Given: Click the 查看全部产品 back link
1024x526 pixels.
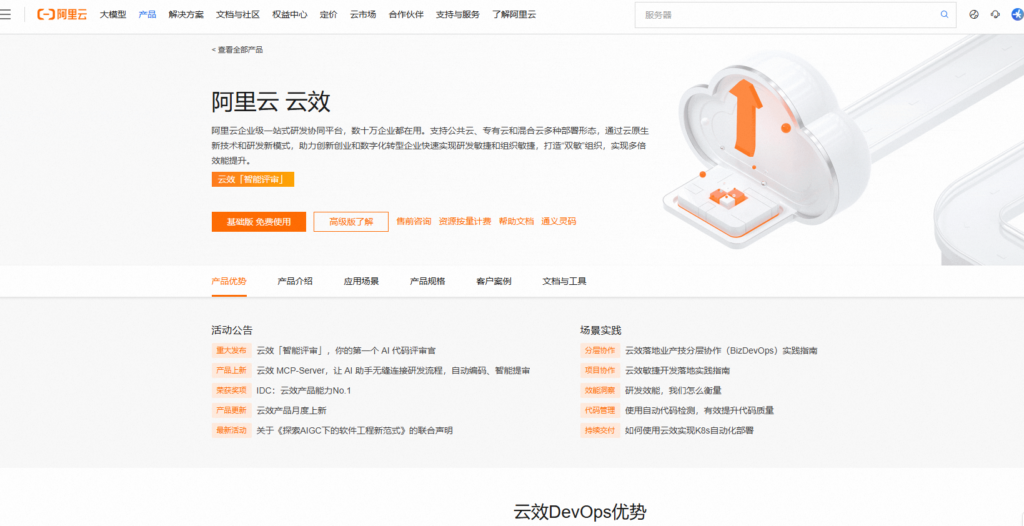Looking at the screenshot, I should click(238, 49).
